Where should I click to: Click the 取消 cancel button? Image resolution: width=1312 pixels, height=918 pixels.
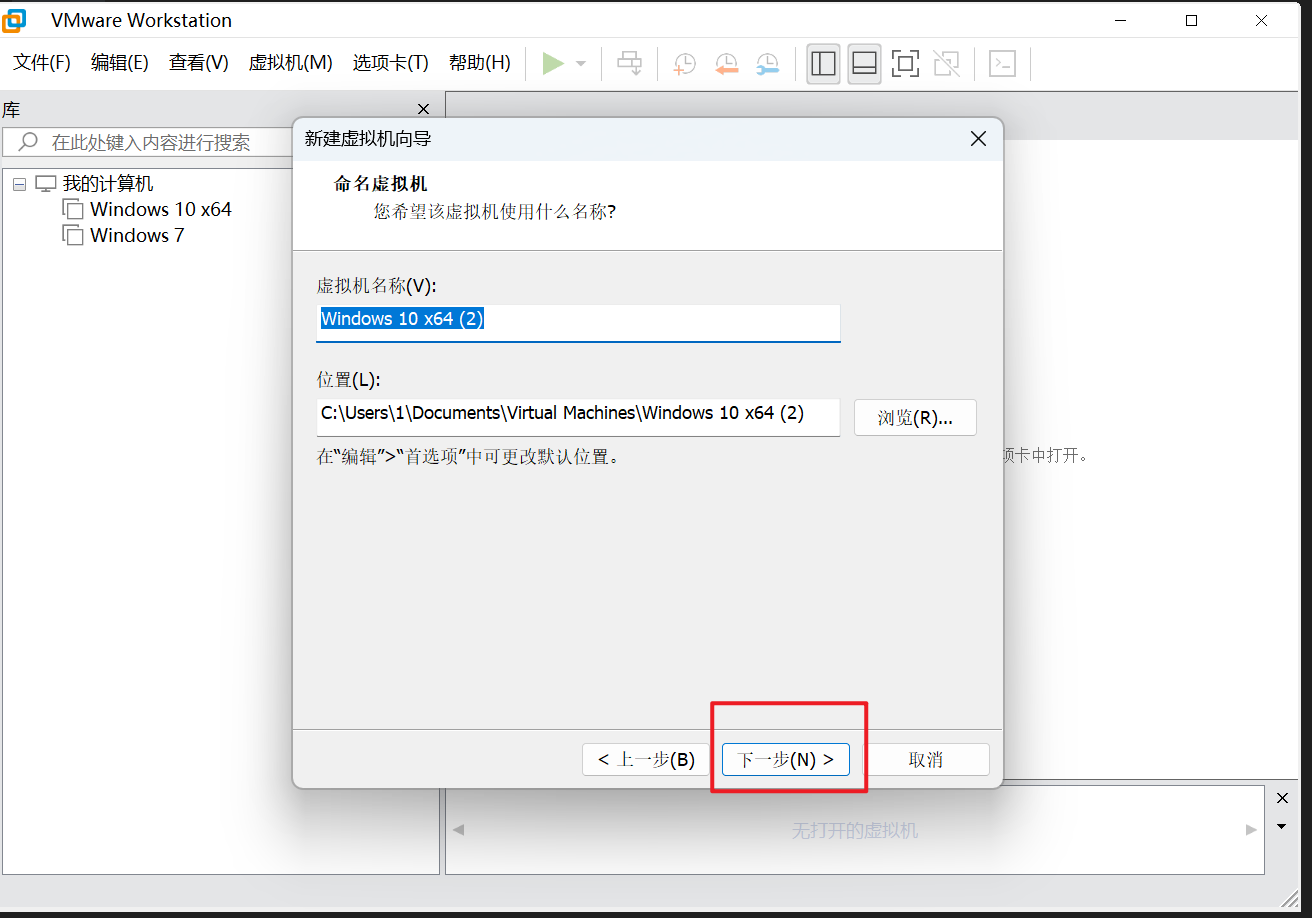[925, 760]
